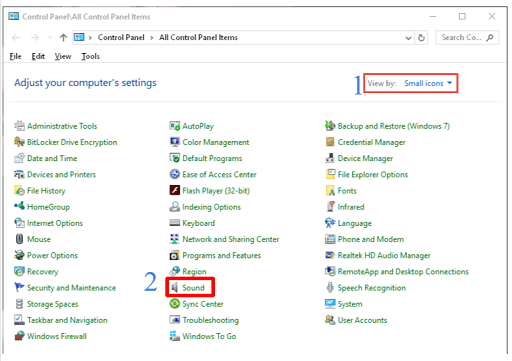
Task: Open Default Programs link
Action: [212, 158]
